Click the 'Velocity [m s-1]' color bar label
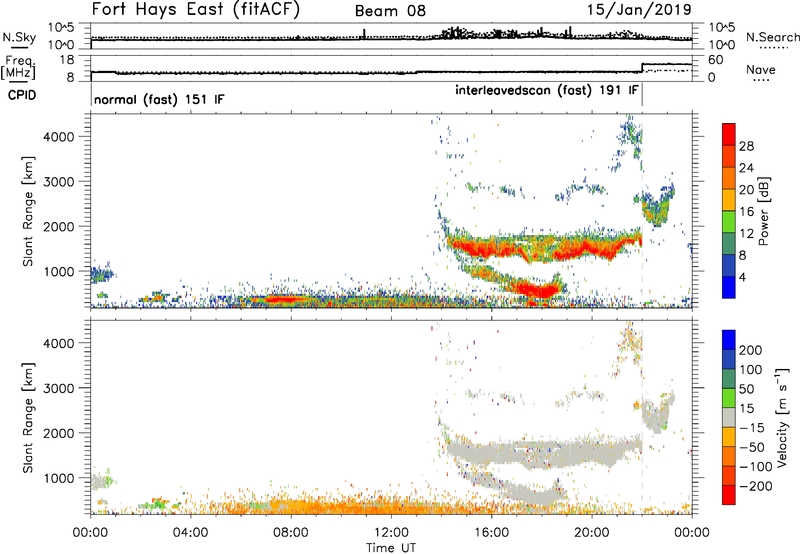Image resolution: width=800 pixels, height=554 pixels. (782, 418)
